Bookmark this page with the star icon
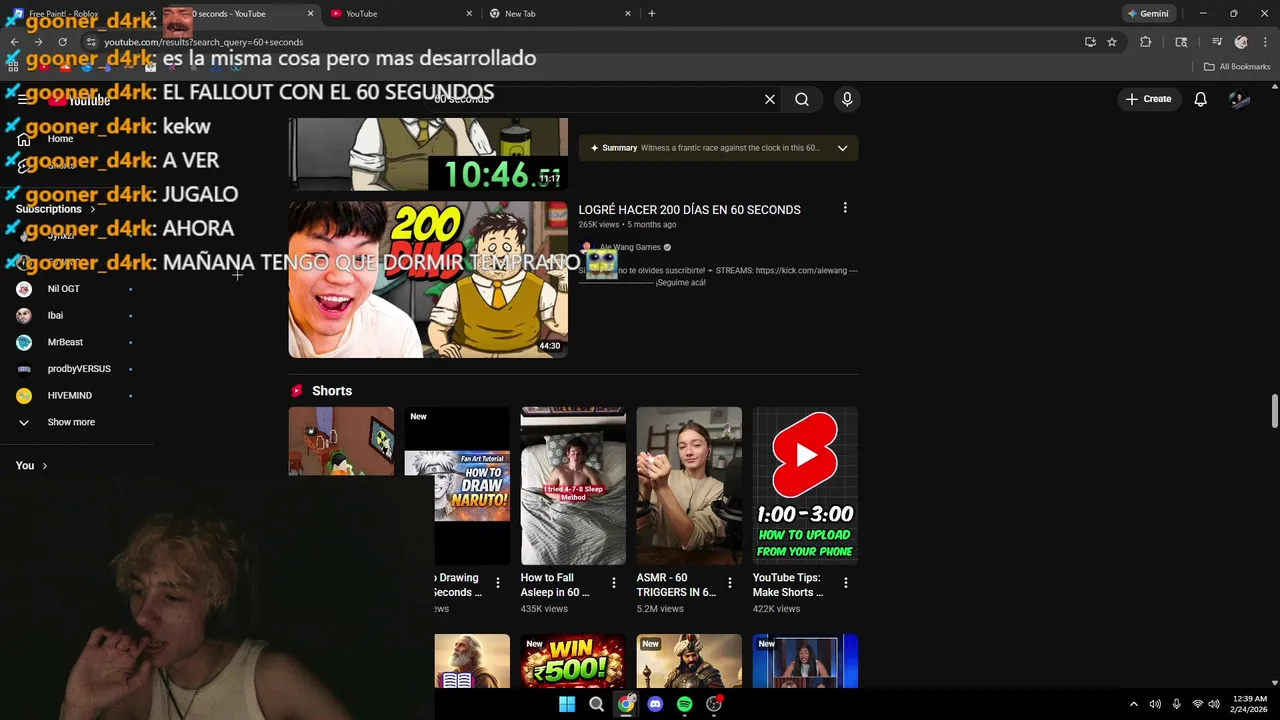The image size is (1280, 720). [x=1112, y=42]
